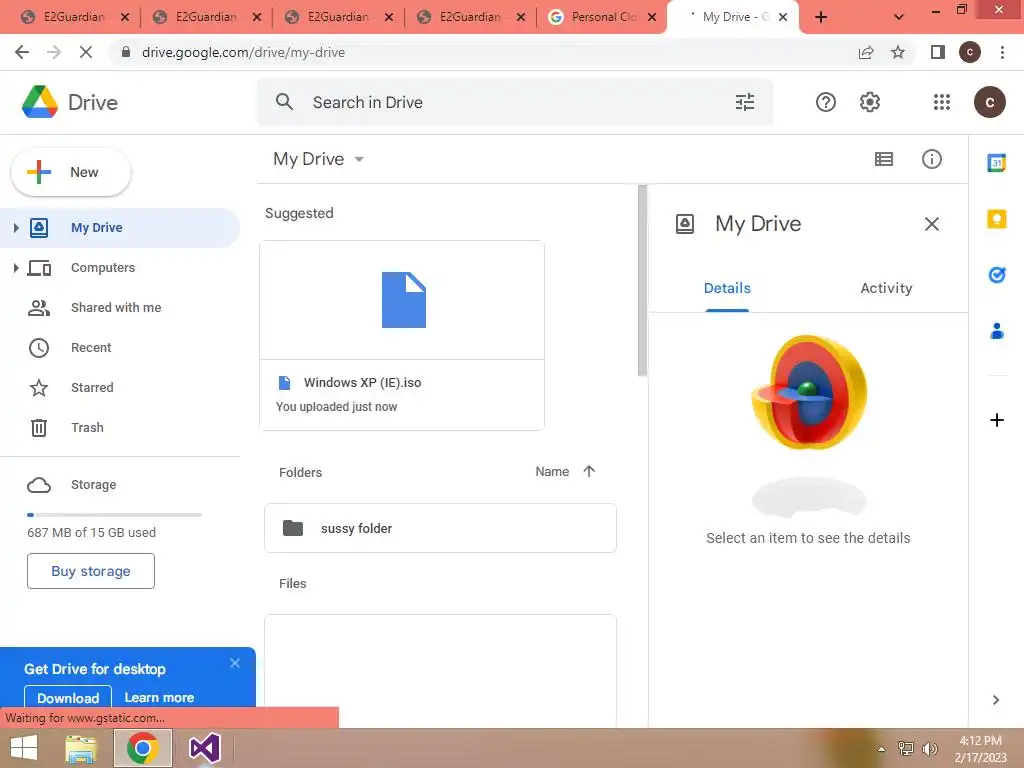Click the address bar URL
Screen dimensions: 1024x768
click(x=243, y=52)
